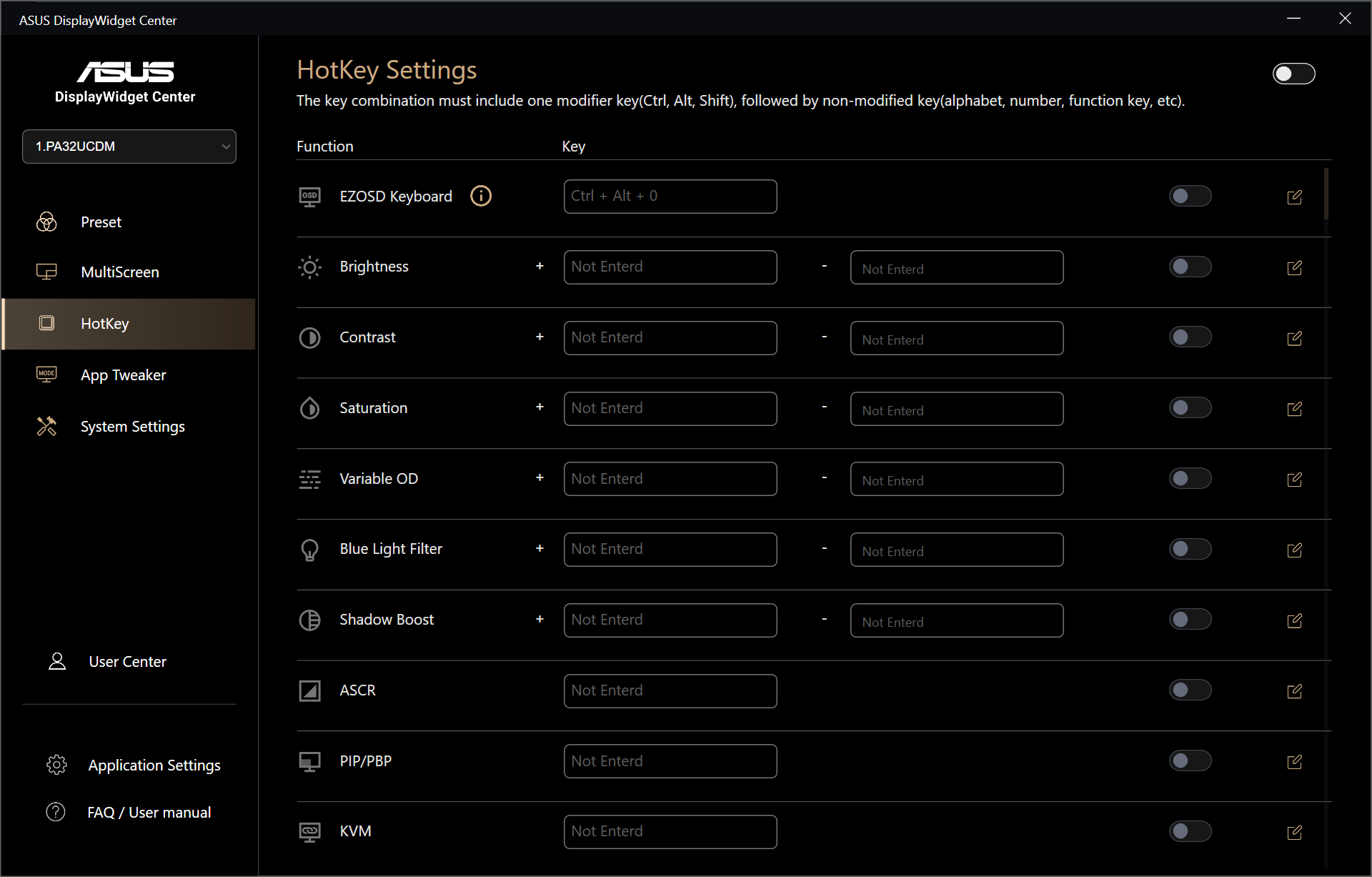1372x877 pixels.
Task: Enable the master HotKey Settings toggle
Action: (1293, 74)
